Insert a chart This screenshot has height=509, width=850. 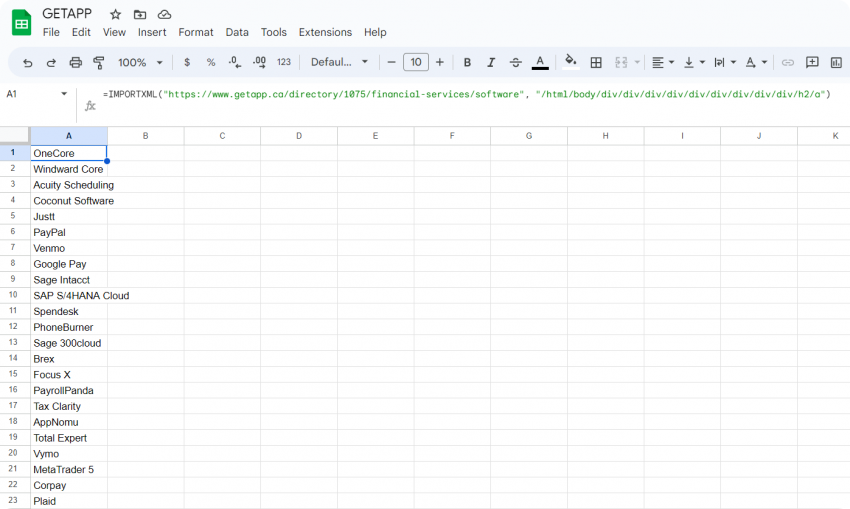tap(835, 62)
